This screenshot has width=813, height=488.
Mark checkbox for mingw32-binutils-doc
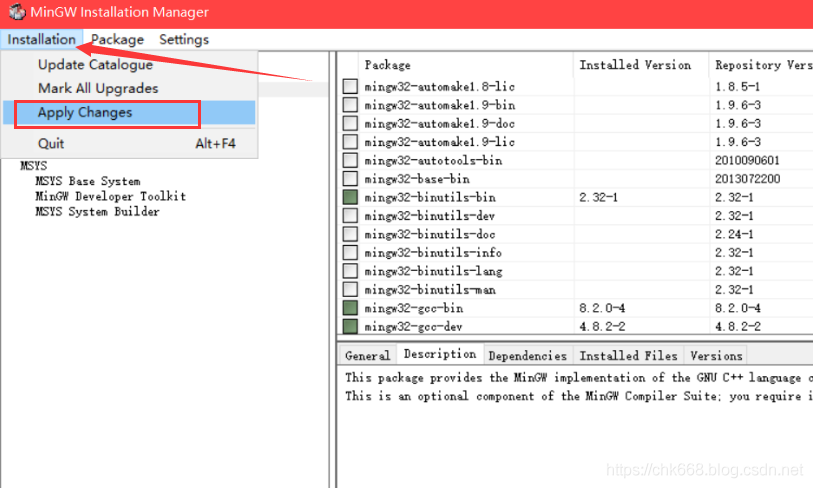350,234
